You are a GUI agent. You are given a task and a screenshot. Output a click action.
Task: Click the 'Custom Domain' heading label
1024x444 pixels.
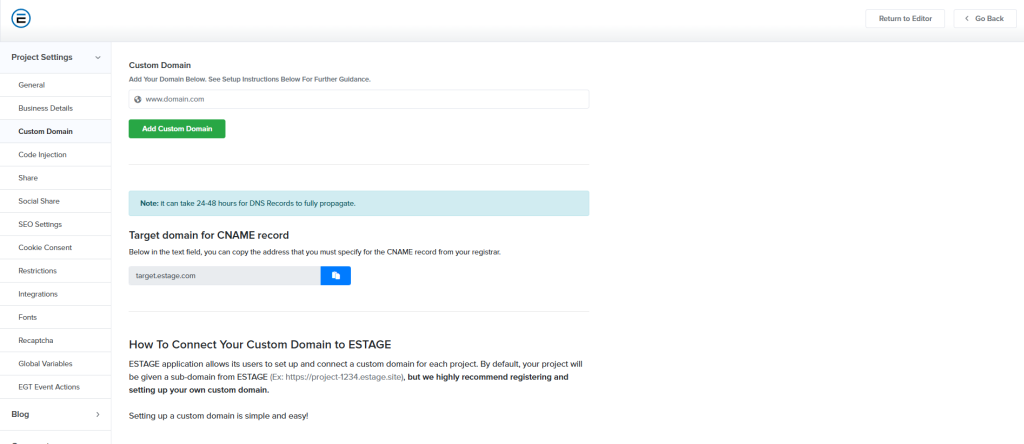point(160,65)
